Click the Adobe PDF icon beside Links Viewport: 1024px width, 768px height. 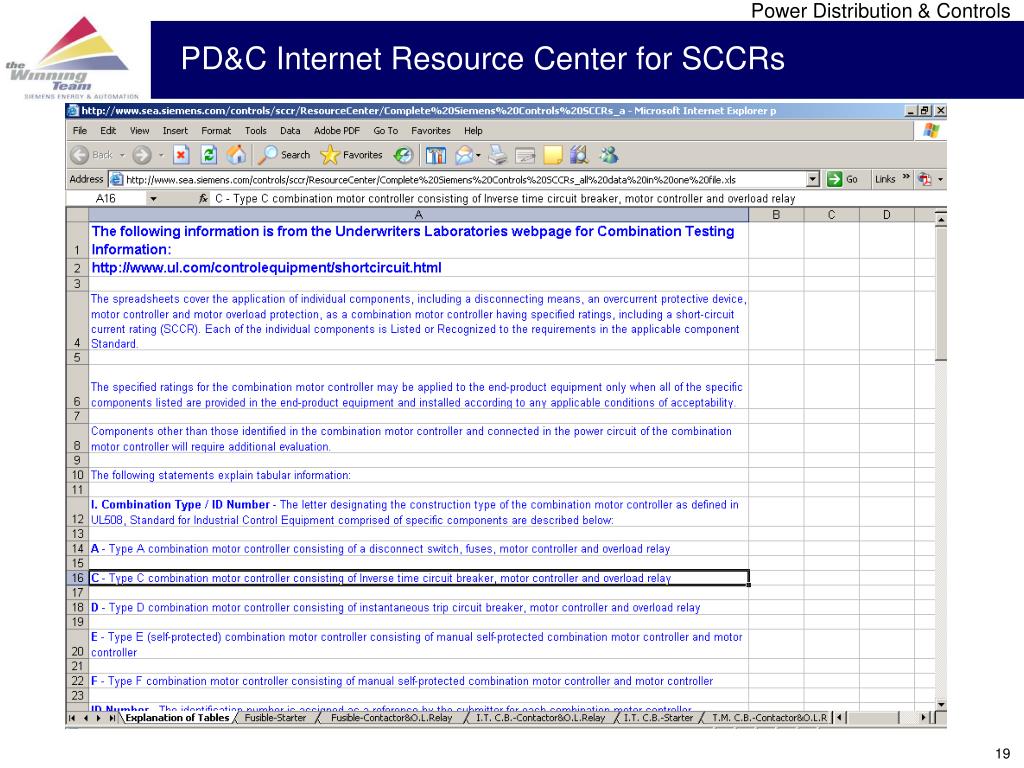924,179
